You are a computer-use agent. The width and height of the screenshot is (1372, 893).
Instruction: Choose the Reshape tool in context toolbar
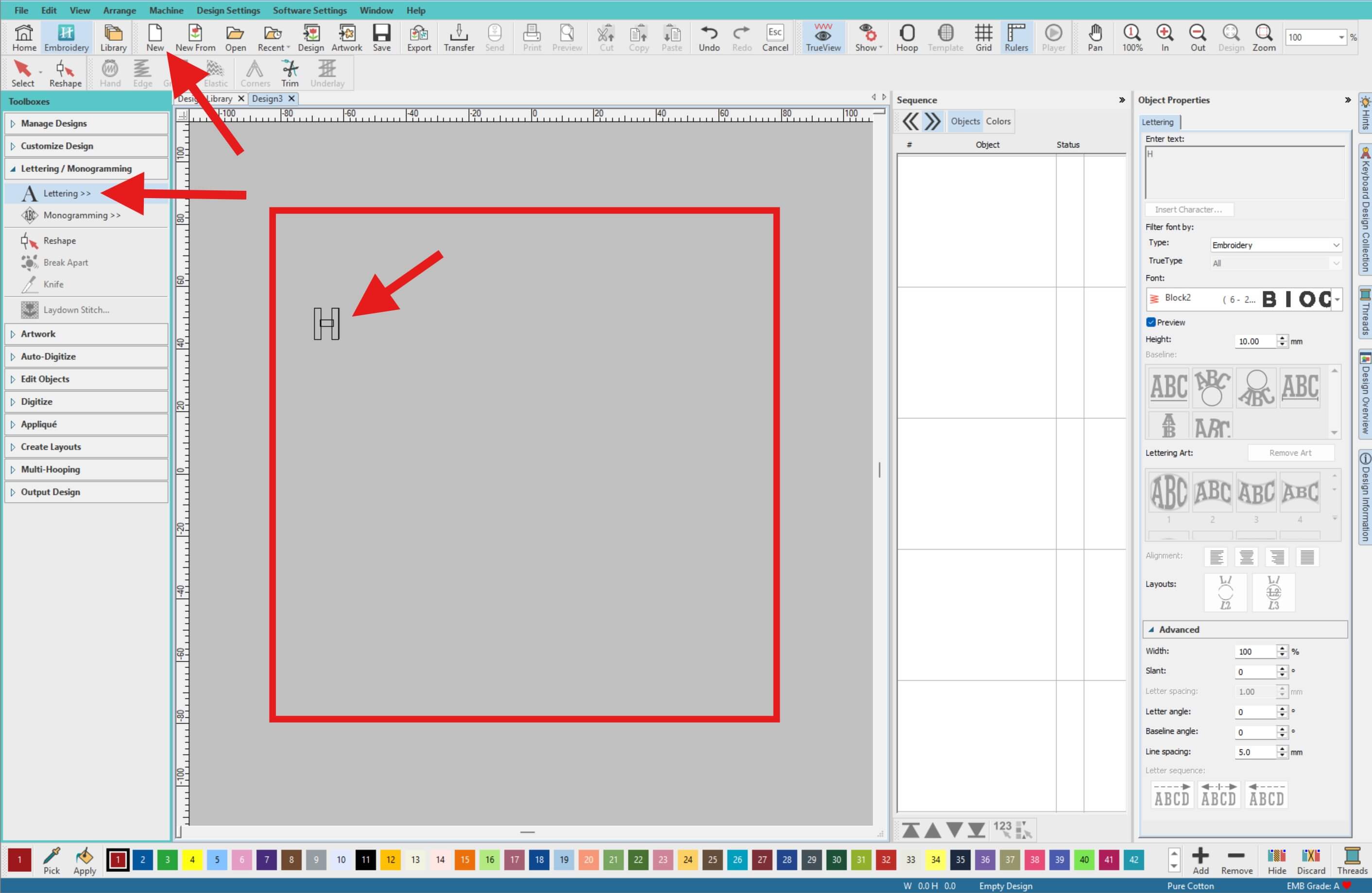coord(65,73)
